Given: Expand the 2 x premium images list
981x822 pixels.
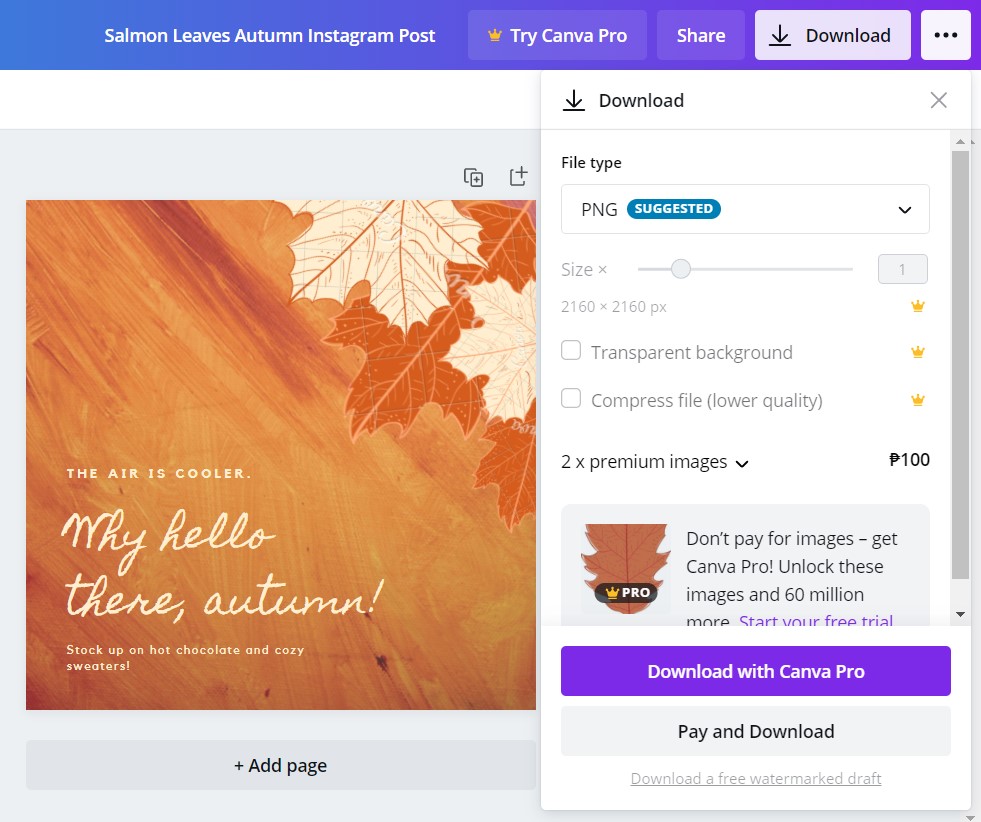Looking at the screenshot, I should [x=654, y=462].
